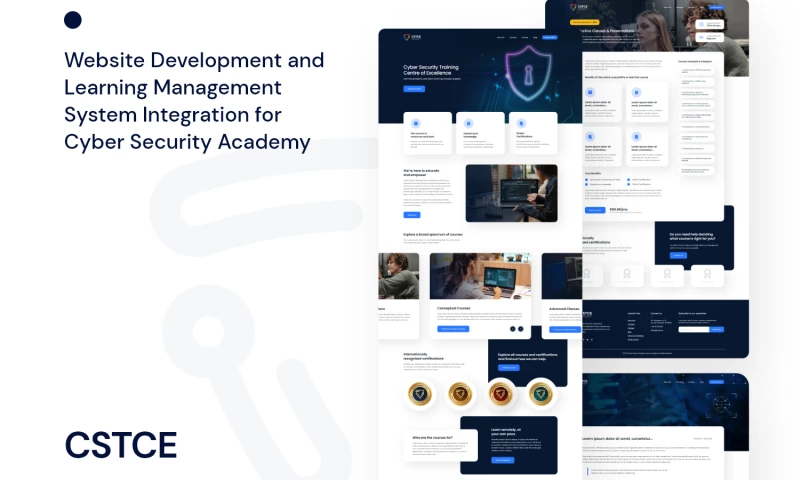
Task: Select the brown certification badge
Action: [460, 394]
